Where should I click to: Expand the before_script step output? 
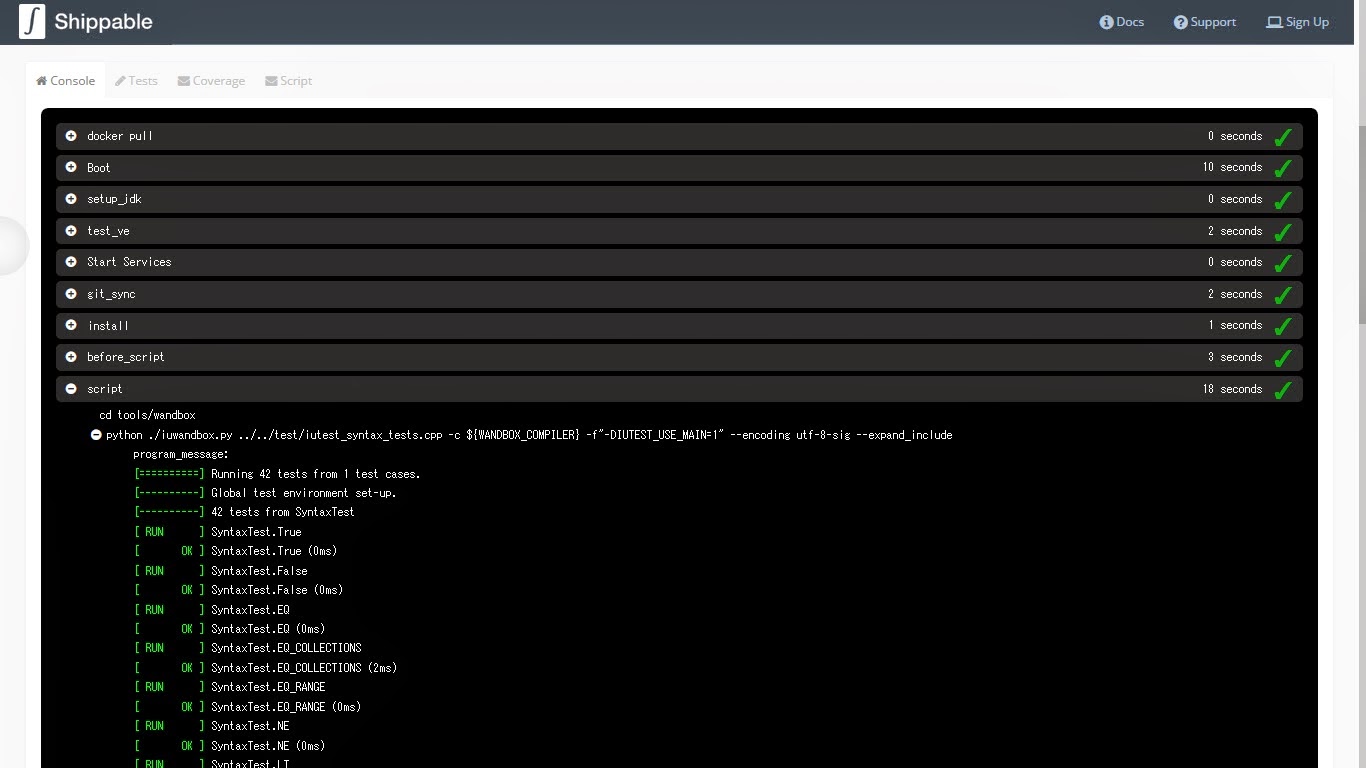pos(70,357)
